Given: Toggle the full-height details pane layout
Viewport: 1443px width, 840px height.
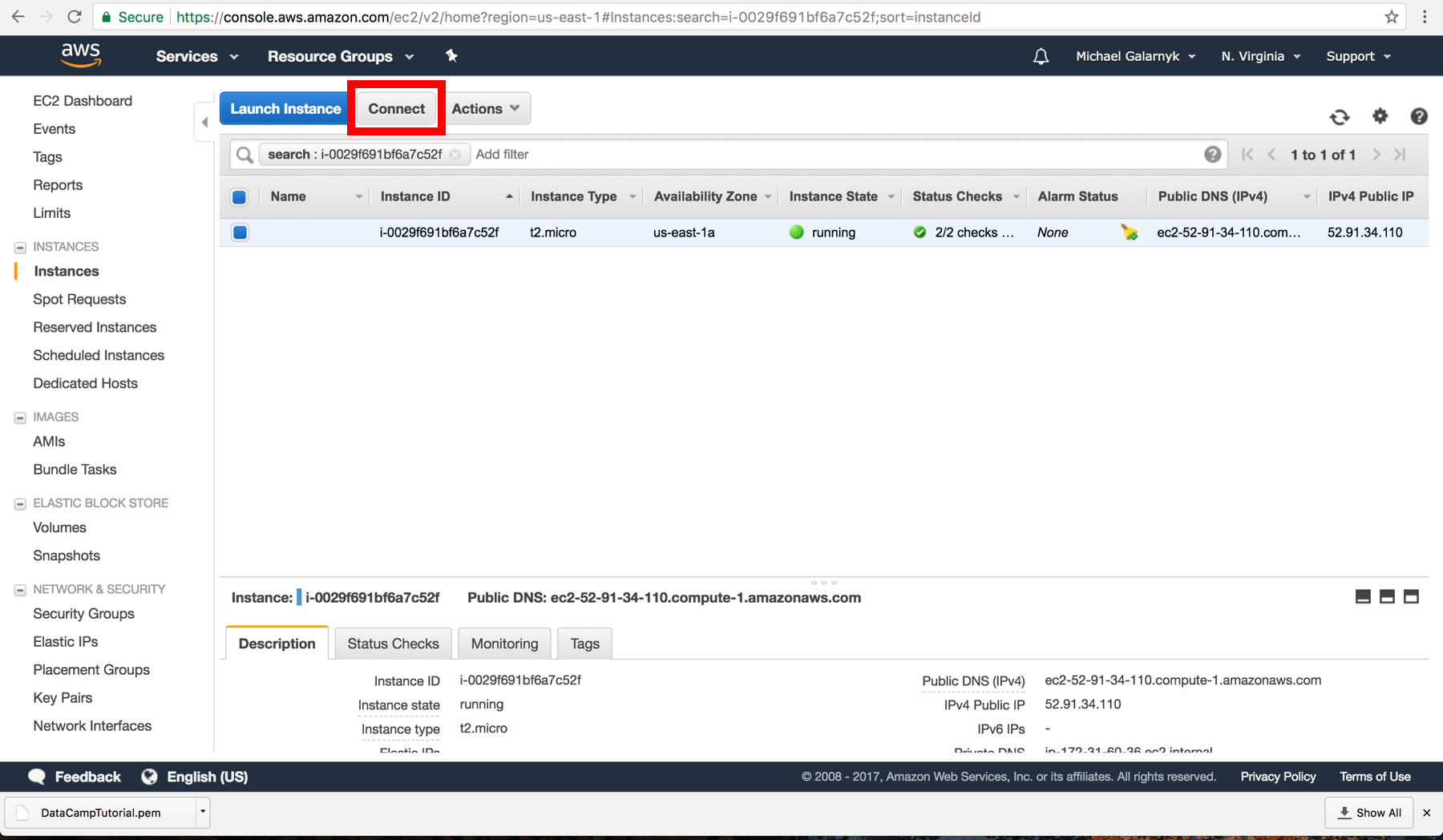Looking at the screenshot, I should click(1411, 596).
